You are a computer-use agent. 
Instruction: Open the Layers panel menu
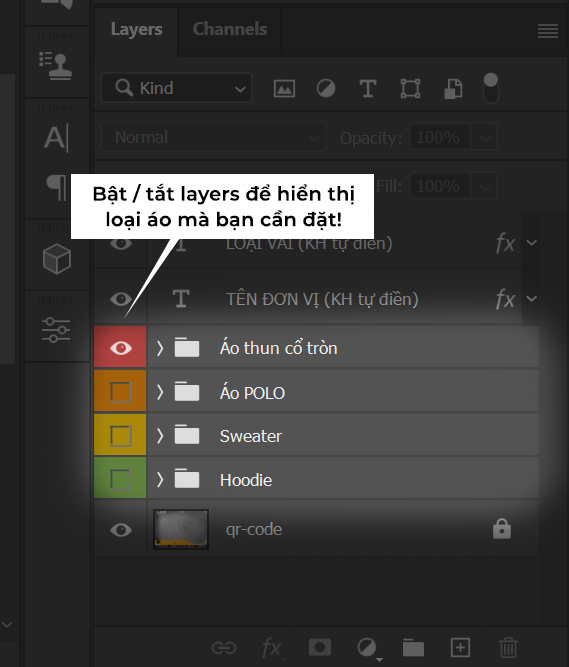pos(548,31)
